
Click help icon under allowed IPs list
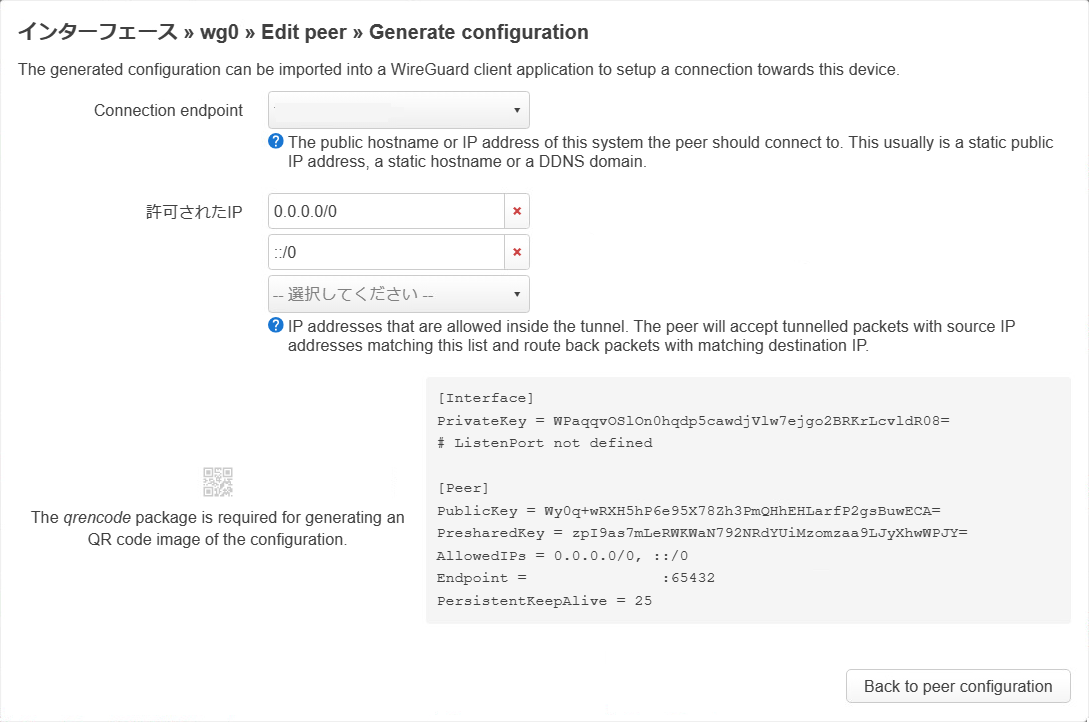[276, 326]
